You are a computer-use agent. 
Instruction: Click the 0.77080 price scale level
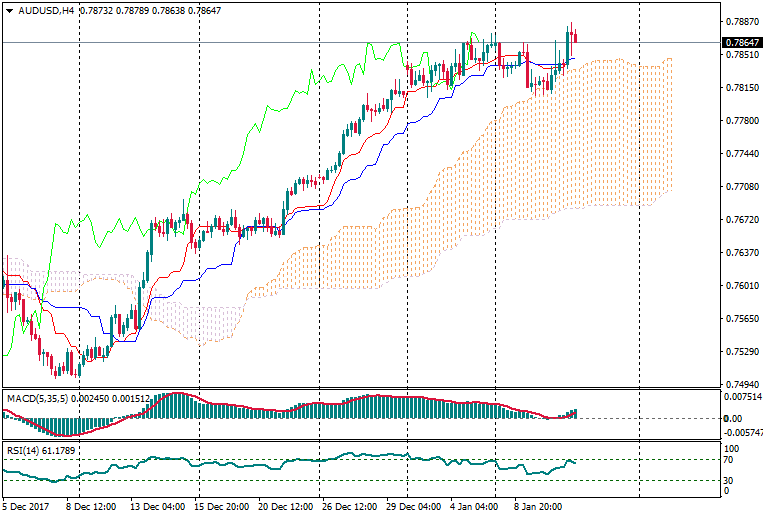pos(739,186)
